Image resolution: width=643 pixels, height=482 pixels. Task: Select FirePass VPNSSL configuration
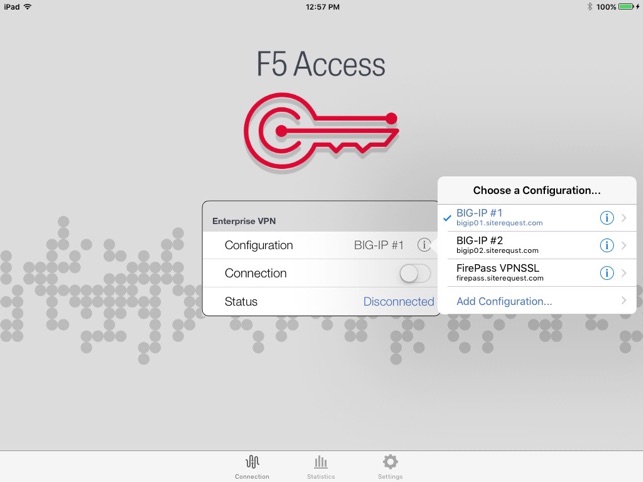coord(537,273)
